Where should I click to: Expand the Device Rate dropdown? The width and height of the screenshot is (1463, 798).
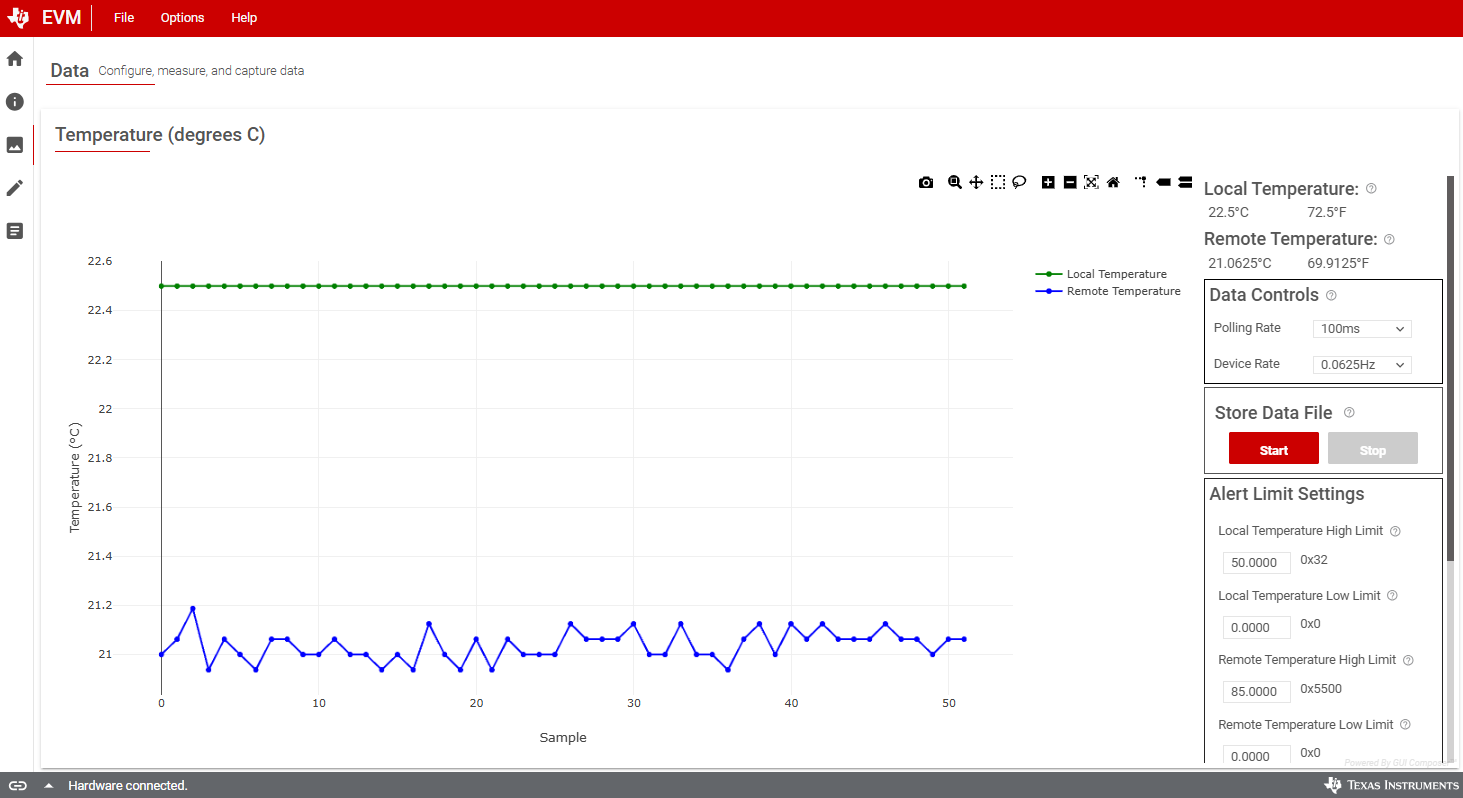tap(1361, 365)
